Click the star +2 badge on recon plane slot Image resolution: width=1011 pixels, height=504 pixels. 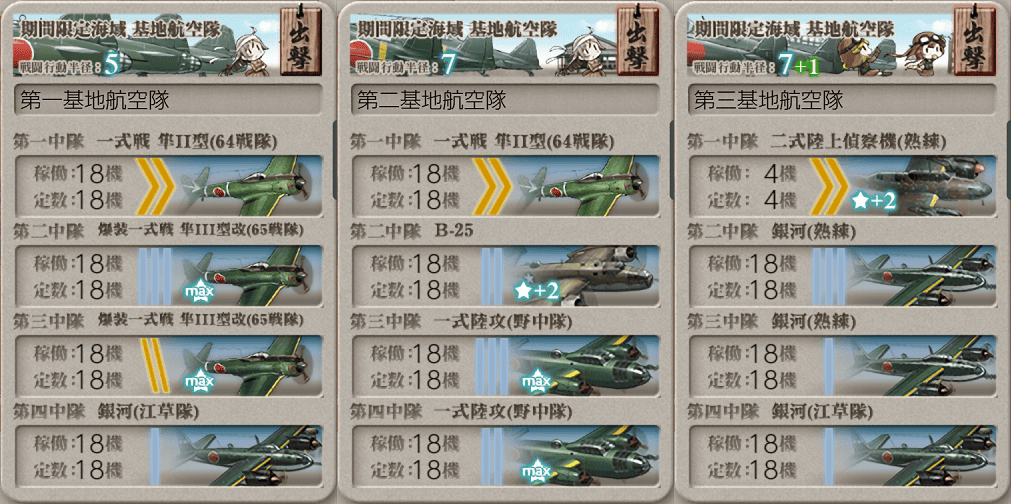(x=873, y=202)
